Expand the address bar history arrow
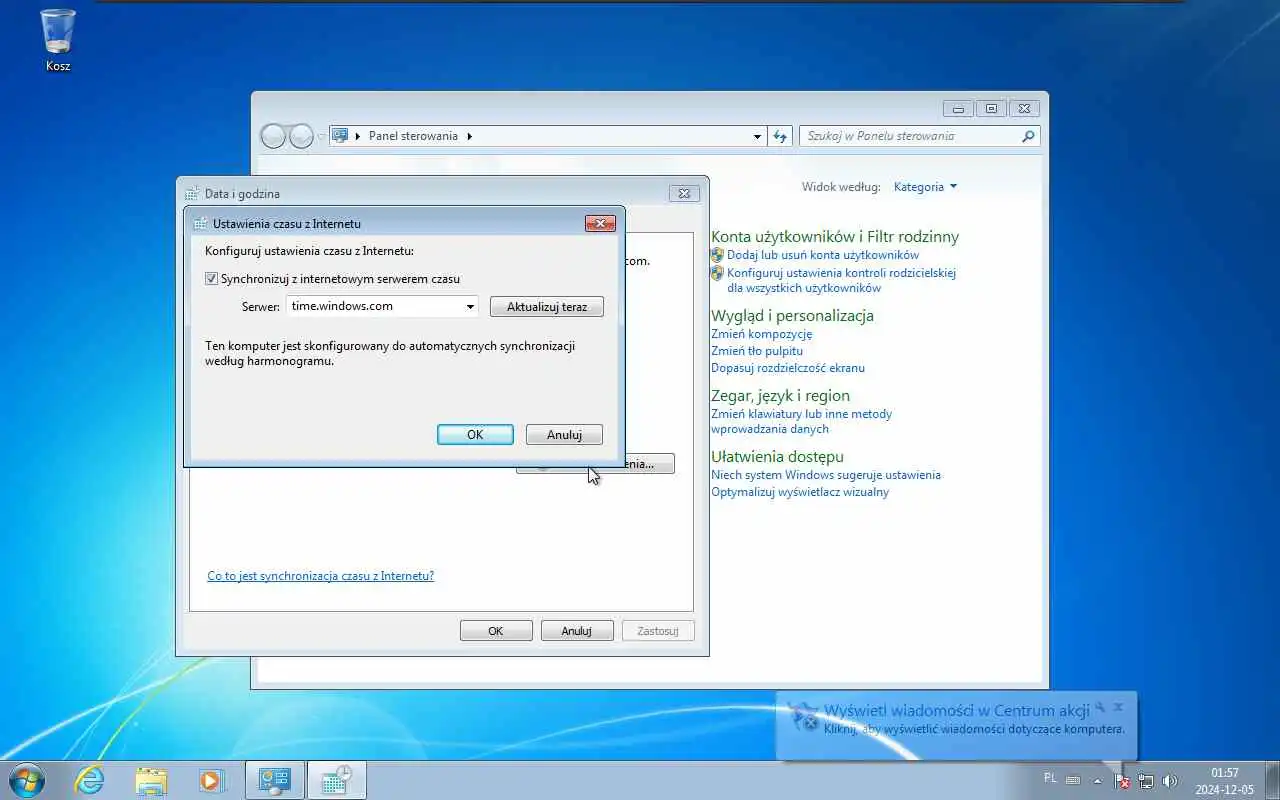The image size is (1280, 800). (757, 136)
